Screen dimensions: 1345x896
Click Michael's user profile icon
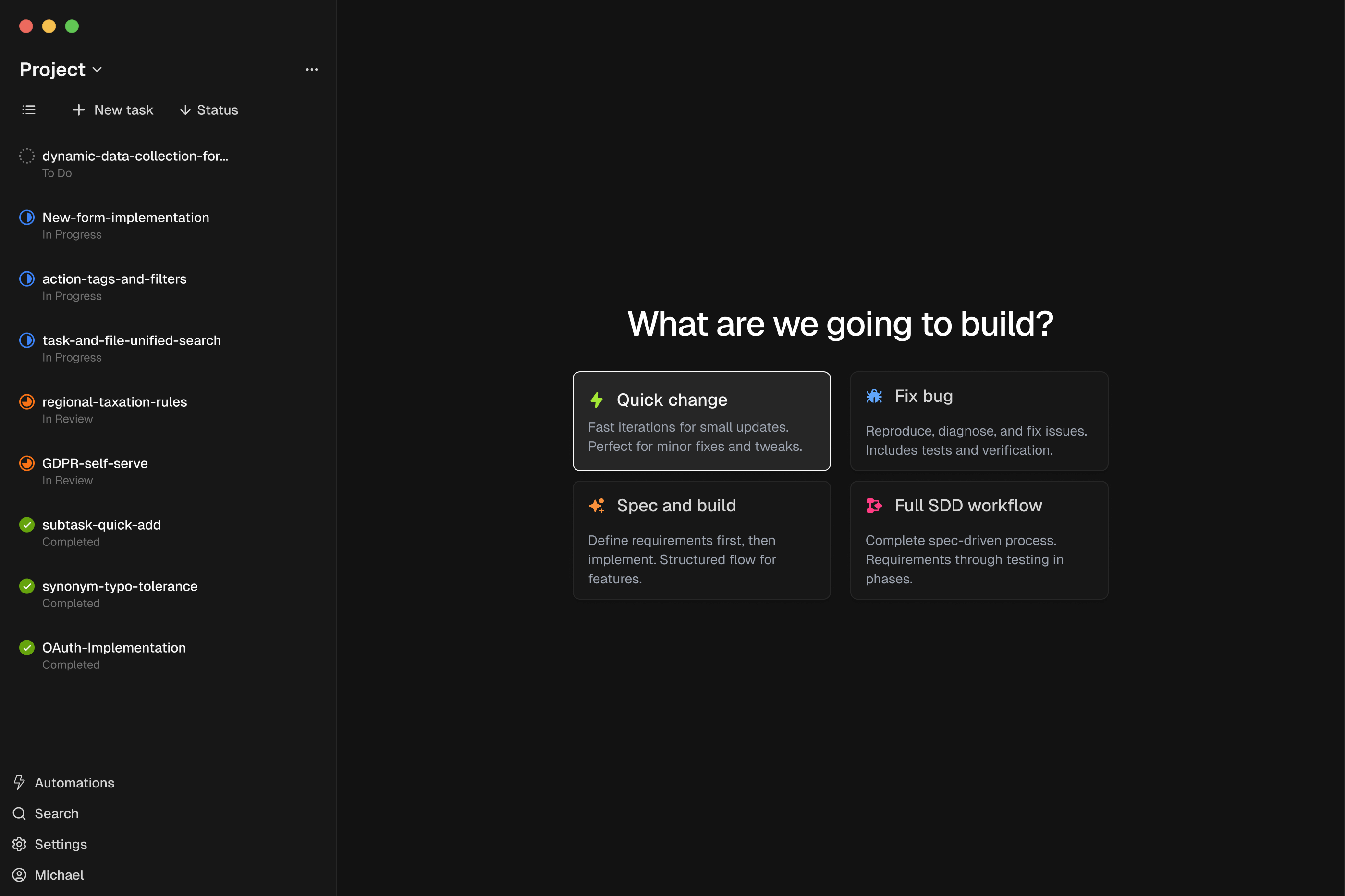point(19,875)
